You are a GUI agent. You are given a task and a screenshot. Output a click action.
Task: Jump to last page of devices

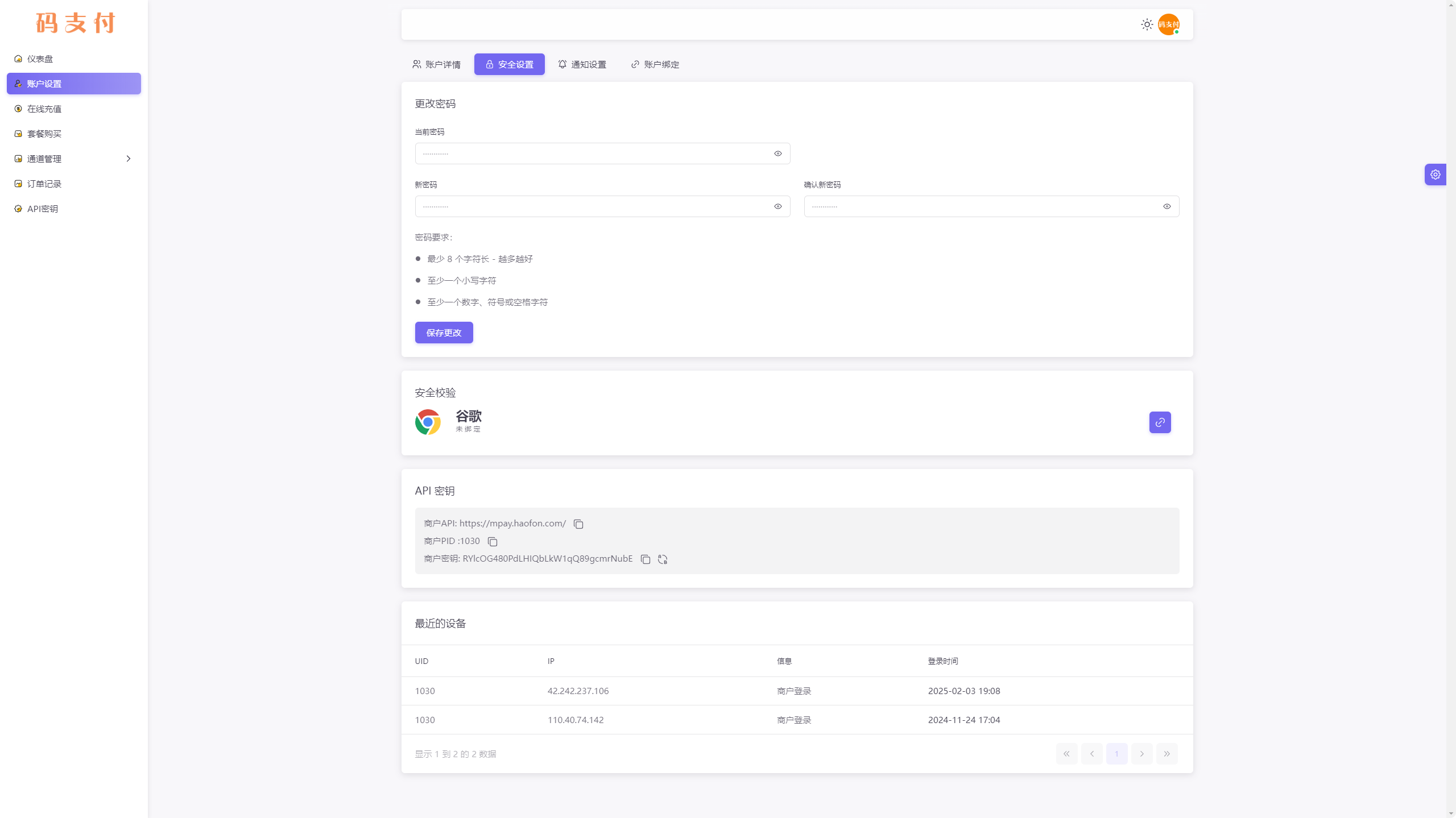pos(1167,754)
